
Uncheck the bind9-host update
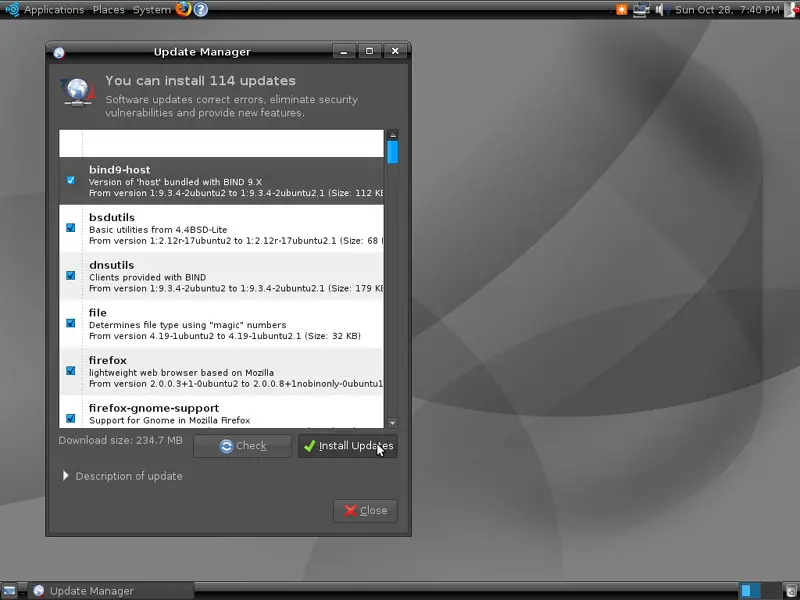70,180
